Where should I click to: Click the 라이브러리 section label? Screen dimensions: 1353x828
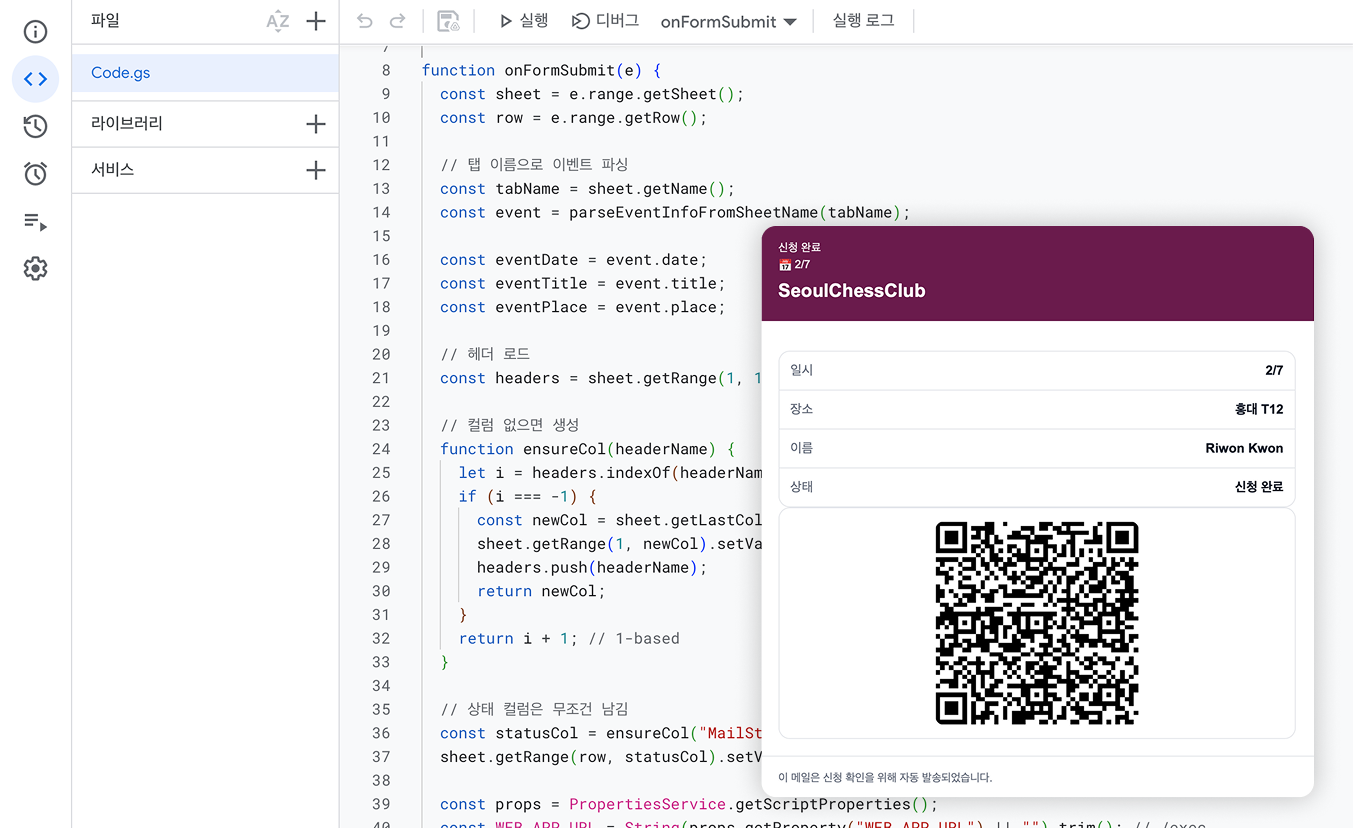(x=127, y=124)
